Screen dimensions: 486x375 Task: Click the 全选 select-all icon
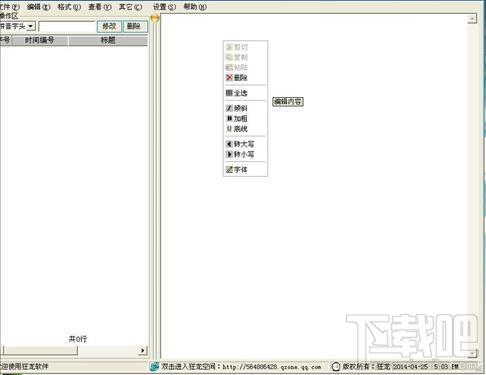(x=229, y=93)
